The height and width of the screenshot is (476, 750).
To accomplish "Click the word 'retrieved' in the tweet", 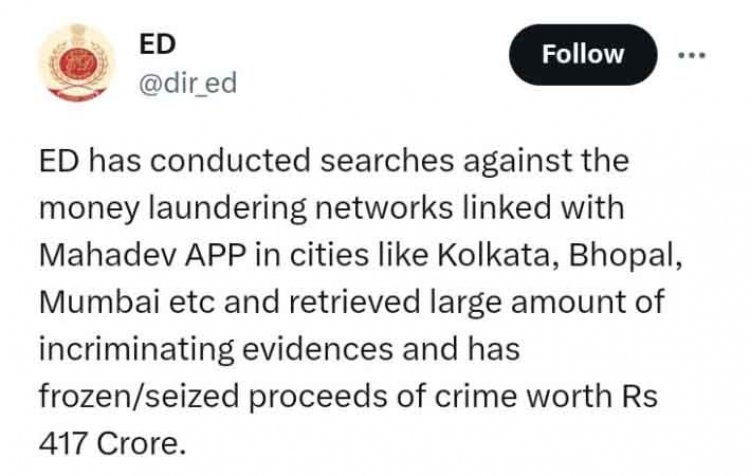I will [x=354, y=302].
